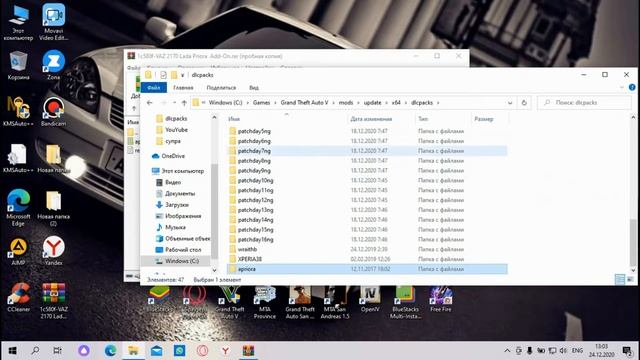Expand quick access toolbar customize arrow
640x360 pixels.
[x=182, y=75]
